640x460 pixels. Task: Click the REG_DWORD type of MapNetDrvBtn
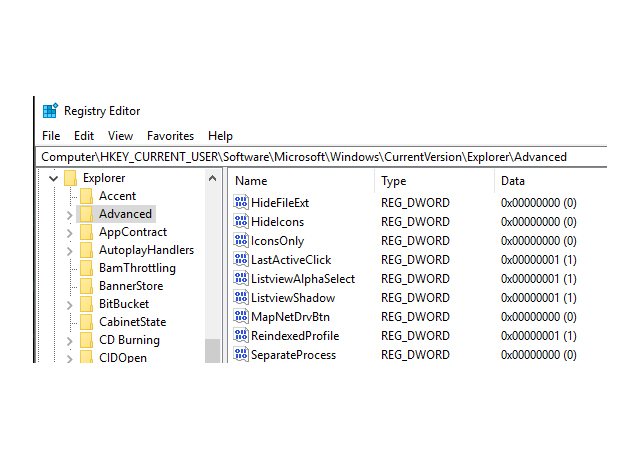(416, 317)
